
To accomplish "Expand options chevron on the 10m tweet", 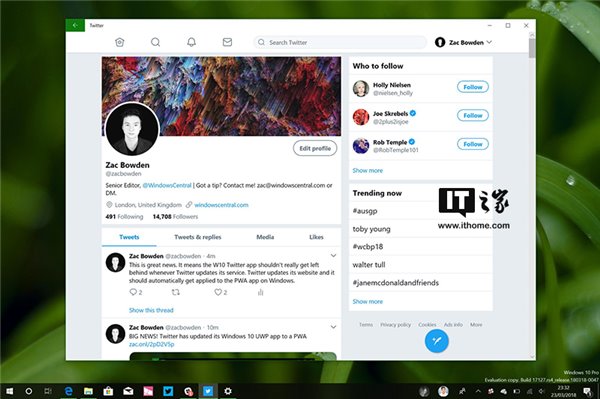I will pyautogui.click(x=333, y=327).
